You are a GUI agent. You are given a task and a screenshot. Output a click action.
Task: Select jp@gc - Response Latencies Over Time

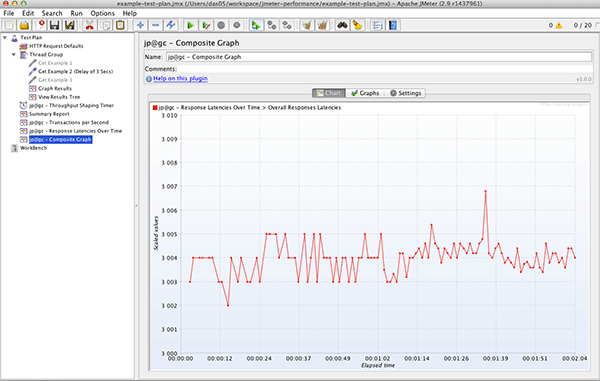75,131
